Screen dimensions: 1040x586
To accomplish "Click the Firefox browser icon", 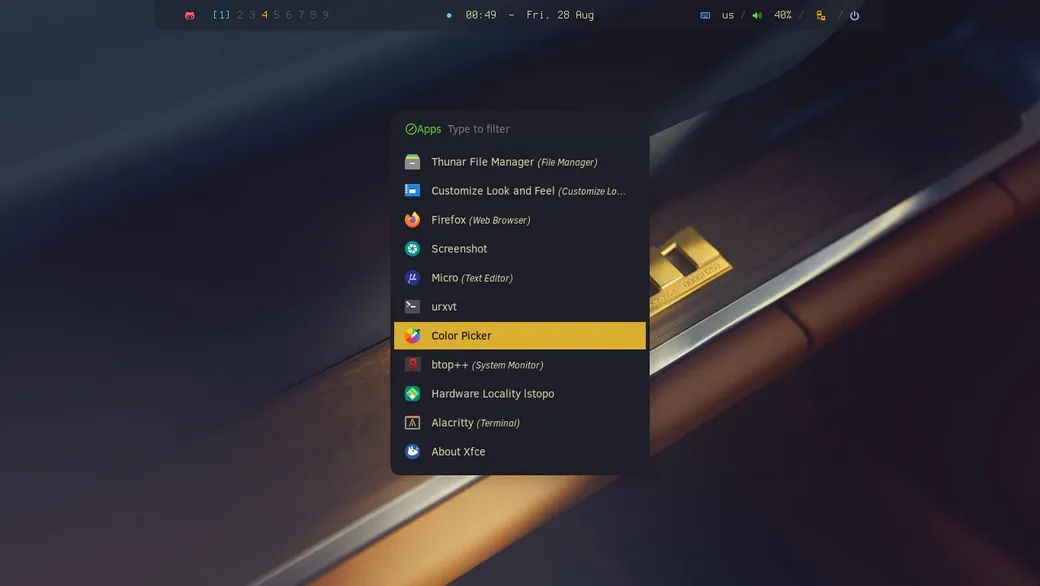I will [x=413, y=219].
